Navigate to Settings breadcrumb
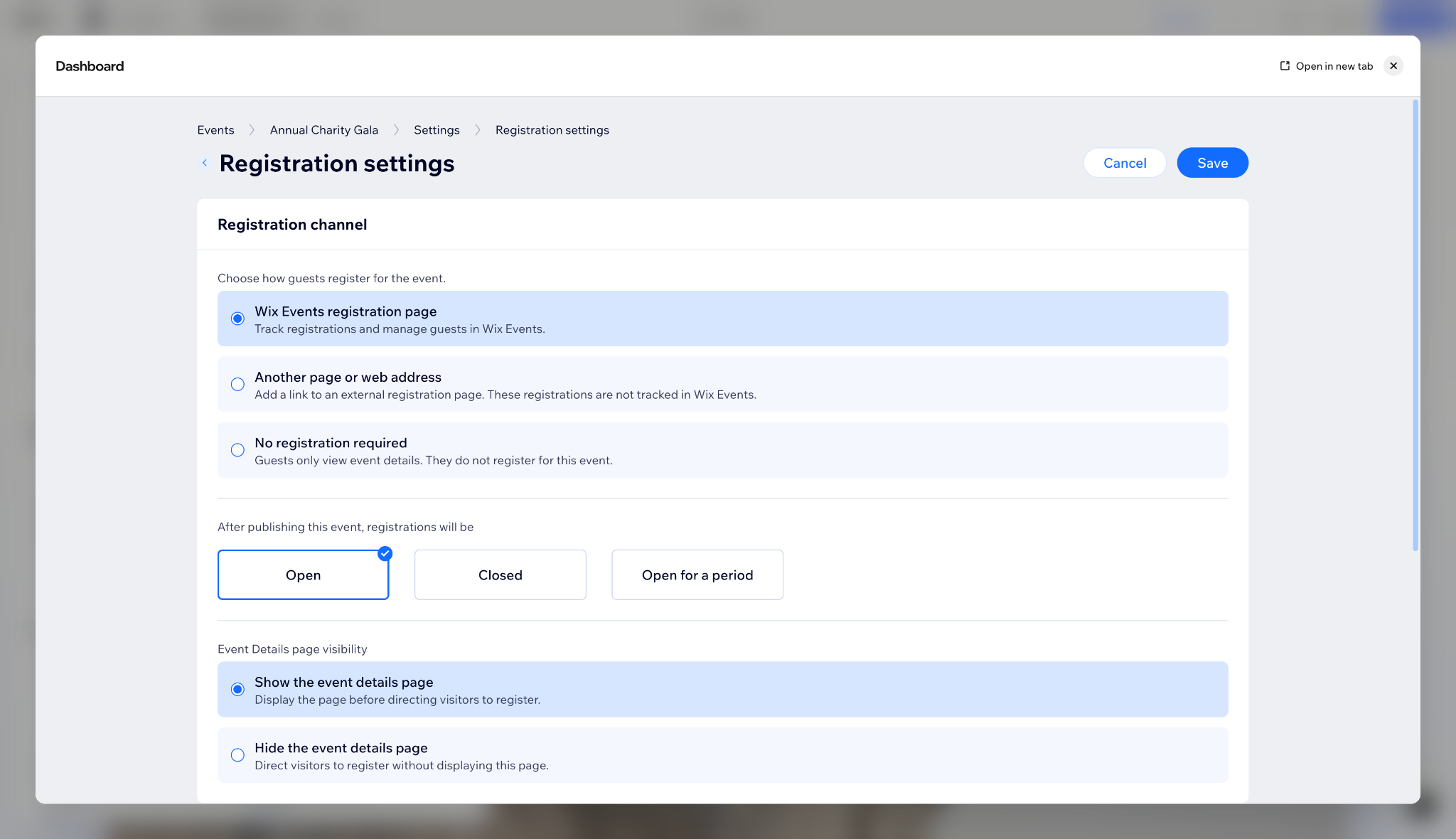The width and height of the screenshot is (1456, 839). (x=437, y=130)
